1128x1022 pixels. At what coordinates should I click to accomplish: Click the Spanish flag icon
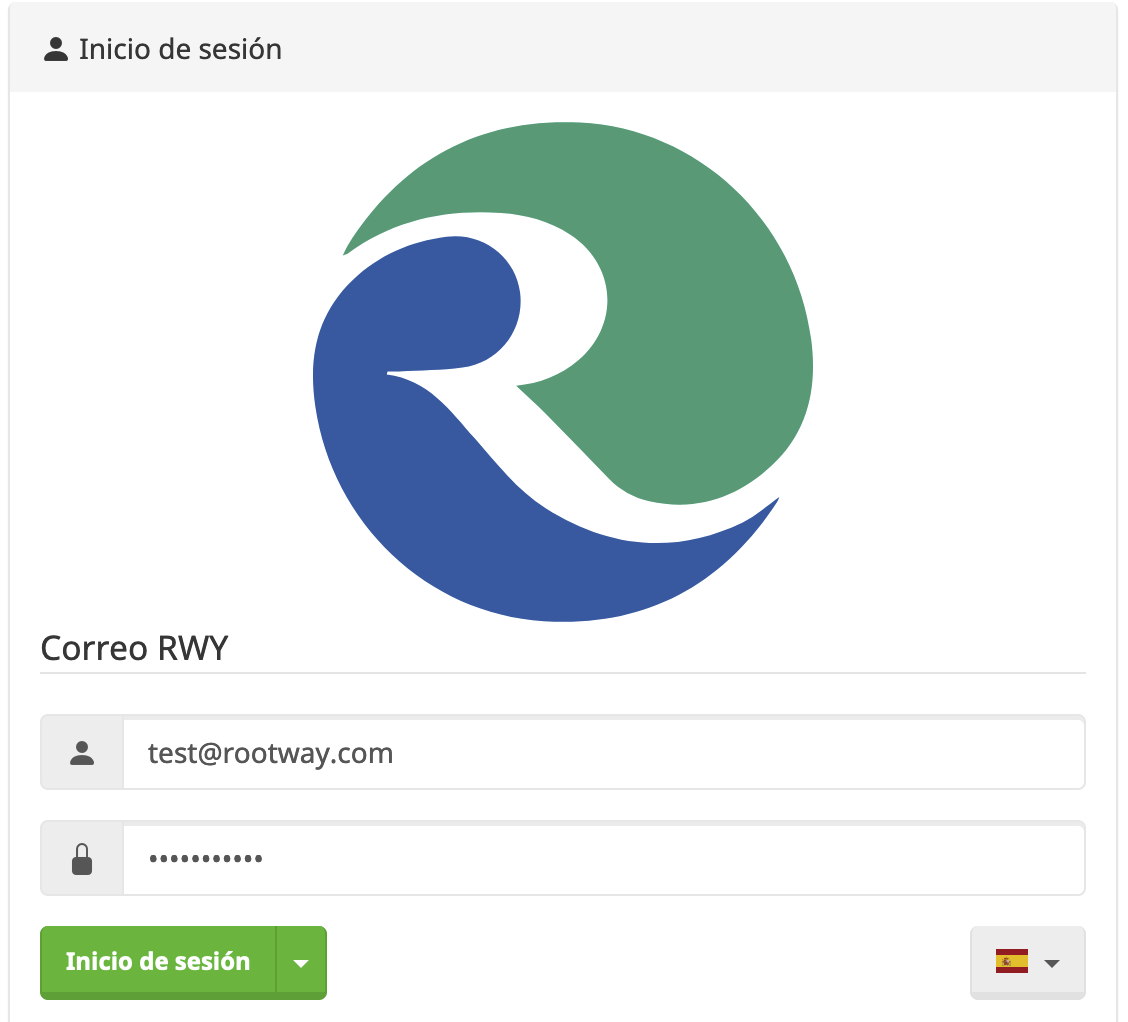[1011, 961]
